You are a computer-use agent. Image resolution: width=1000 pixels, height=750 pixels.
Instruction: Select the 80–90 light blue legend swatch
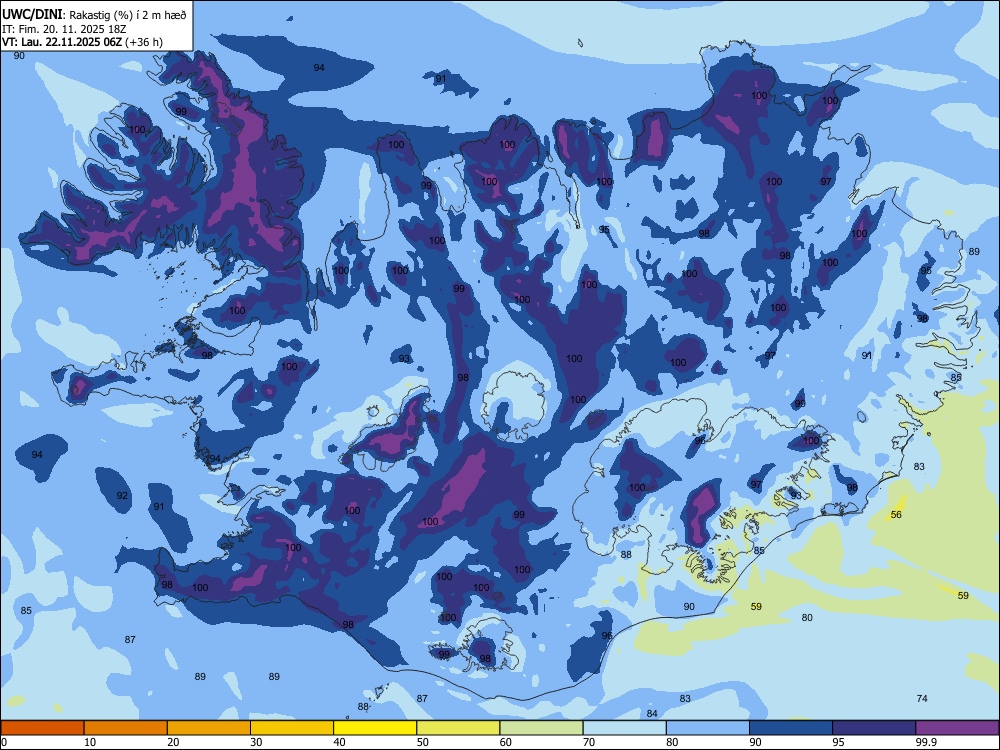click(x=708, y=728)
